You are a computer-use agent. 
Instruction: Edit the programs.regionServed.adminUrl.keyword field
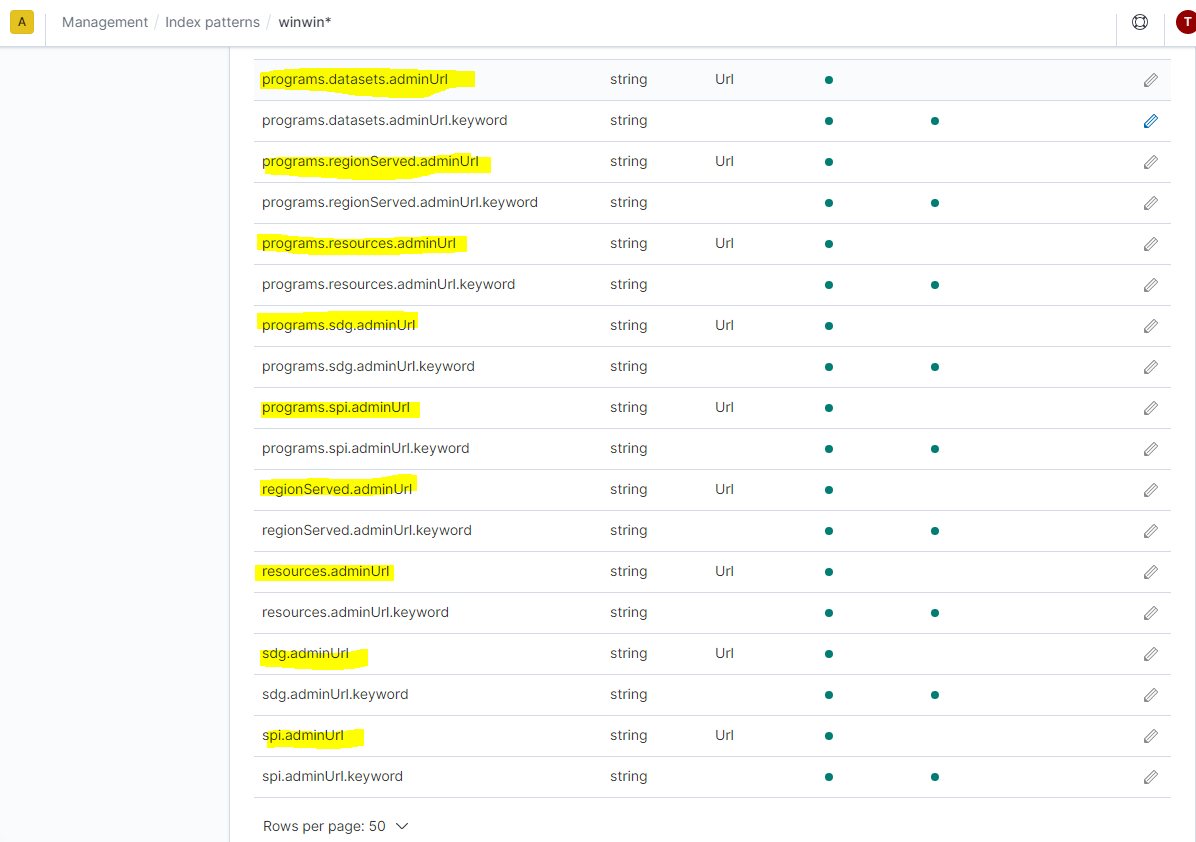pos(1150,202)
